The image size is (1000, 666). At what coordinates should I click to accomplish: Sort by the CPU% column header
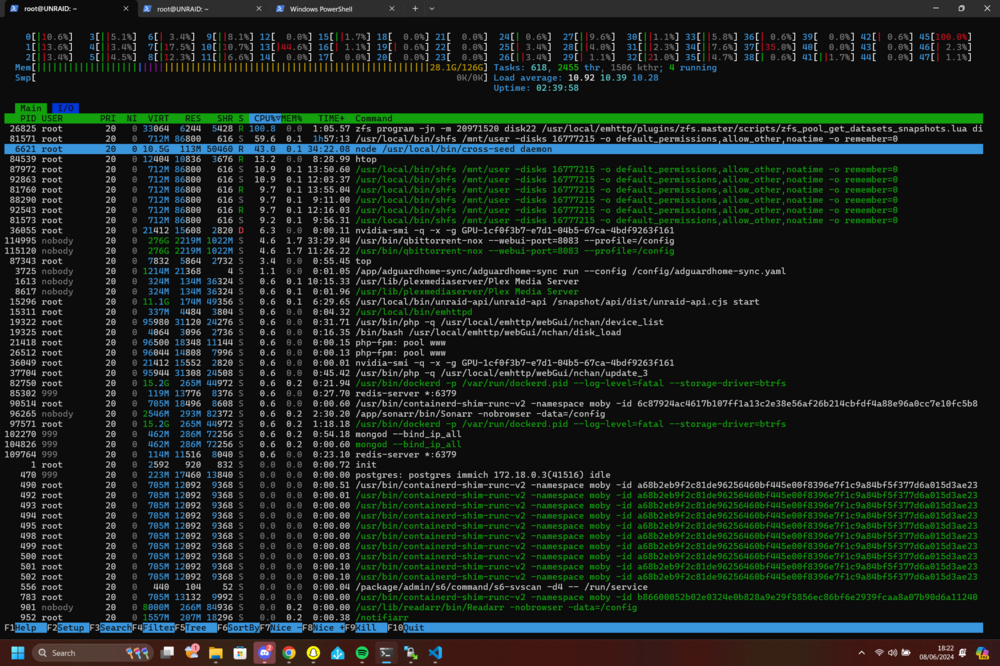tap(265, 119)
